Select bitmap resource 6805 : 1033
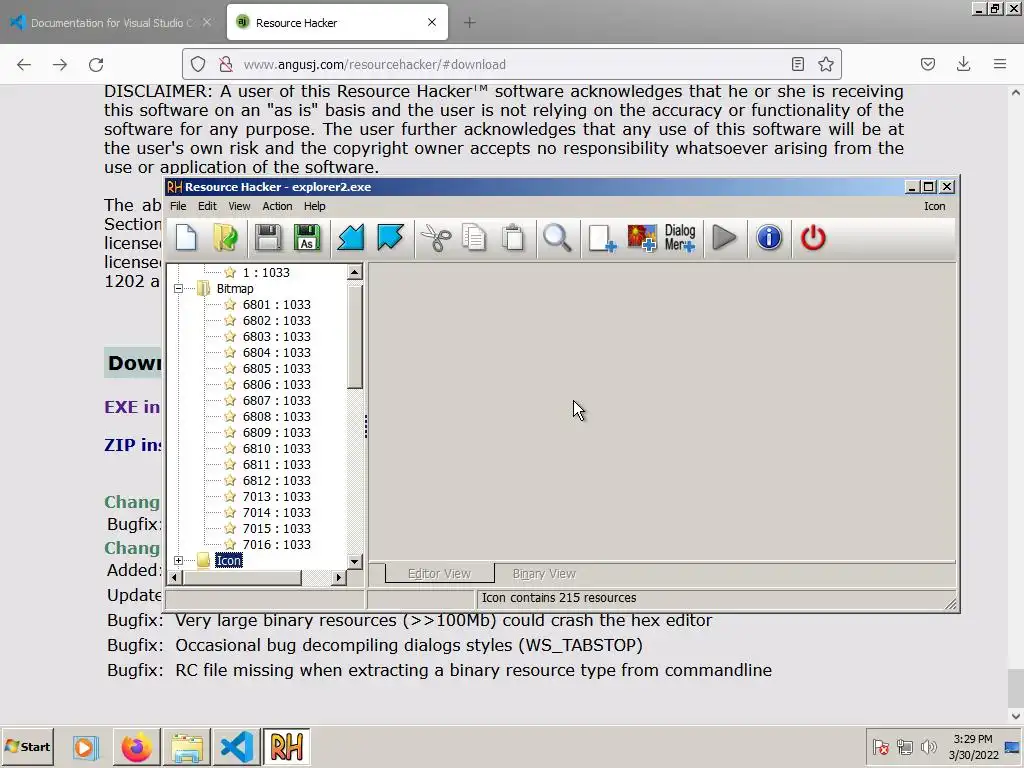 (276, 368)
